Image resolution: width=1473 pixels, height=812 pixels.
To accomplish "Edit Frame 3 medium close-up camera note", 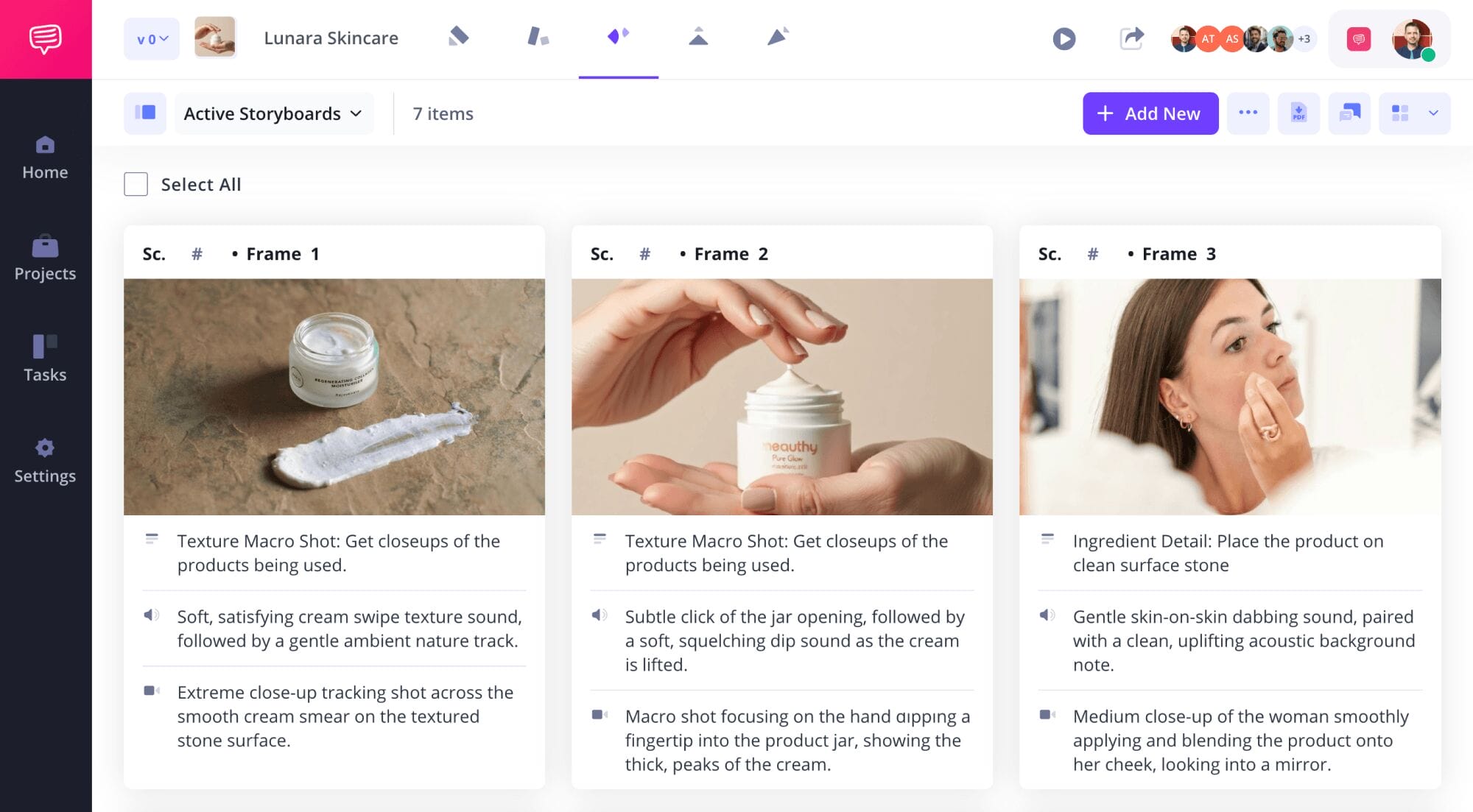I will [1241, 740].
